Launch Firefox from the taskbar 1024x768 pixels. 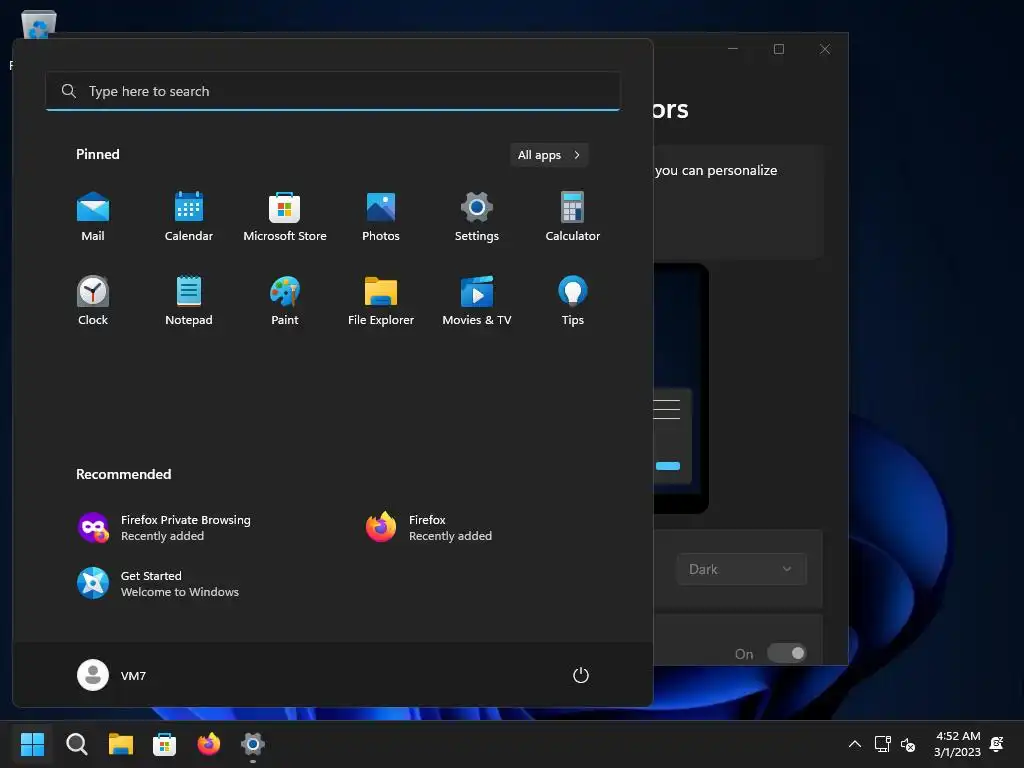pos(209,744)
